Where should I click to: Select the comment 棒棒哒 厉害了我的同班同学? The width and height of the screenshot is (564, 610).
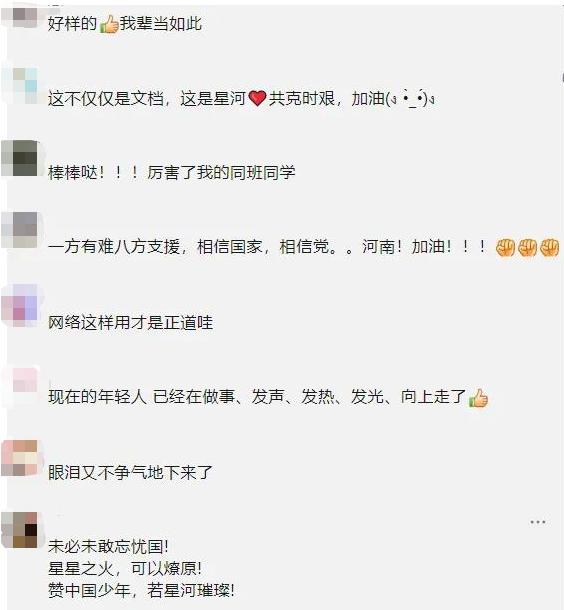(172, 172)
